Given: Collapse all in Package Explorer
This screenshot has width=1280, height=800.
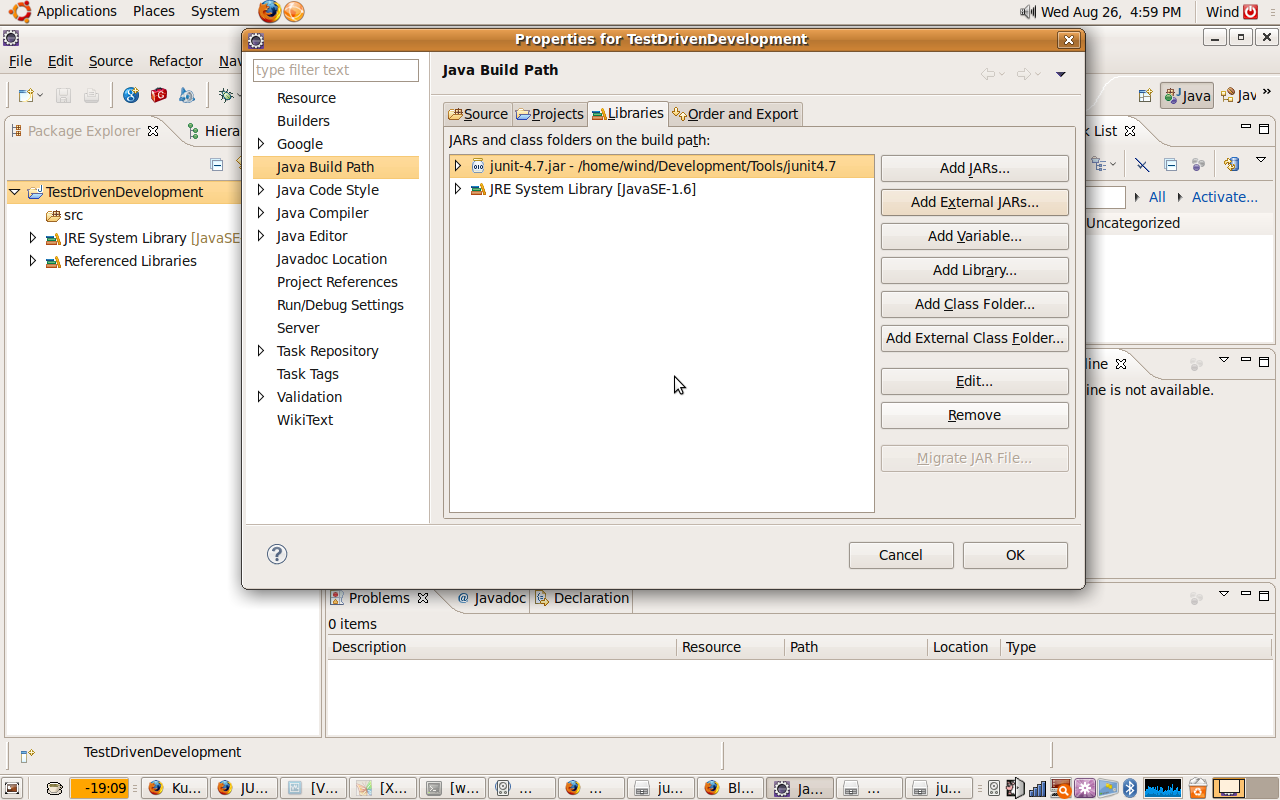Looking at the screenshot, I should coord(216,164).
